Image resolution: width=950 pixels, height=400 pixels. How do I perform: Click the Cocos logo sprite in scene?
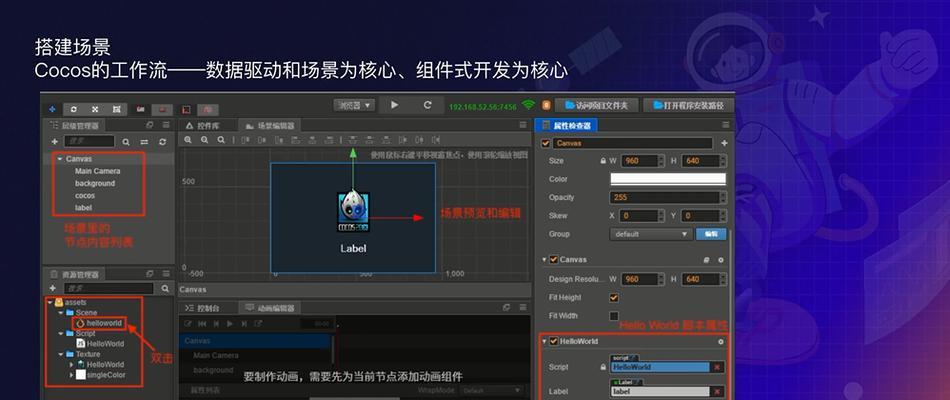(x=353, y=212)
